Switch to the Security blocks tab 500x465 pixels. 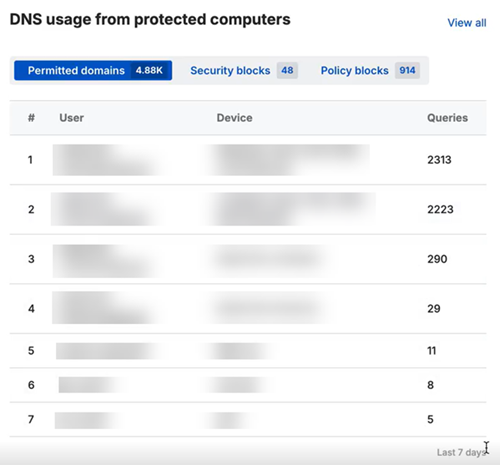point(244,70)
